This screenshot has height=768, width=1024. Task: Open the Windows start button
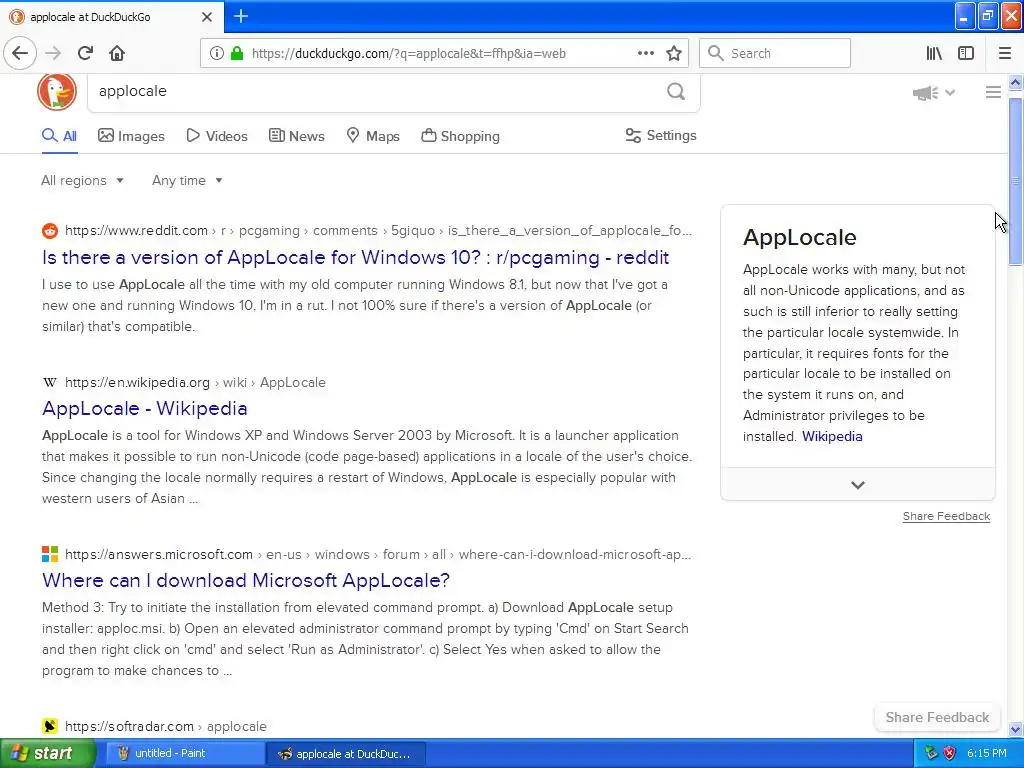tap(48, 754)
